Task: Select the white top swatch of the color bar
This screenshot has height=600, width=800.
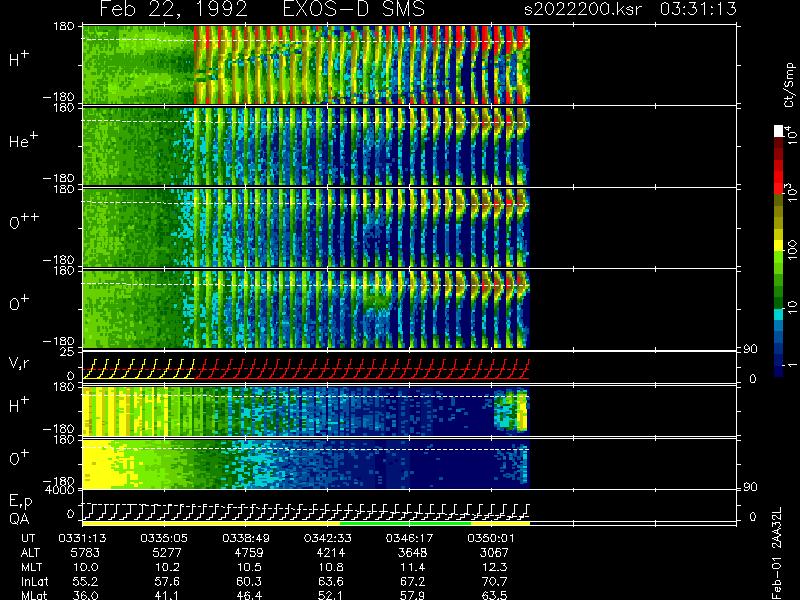Action: pos(779,131)
